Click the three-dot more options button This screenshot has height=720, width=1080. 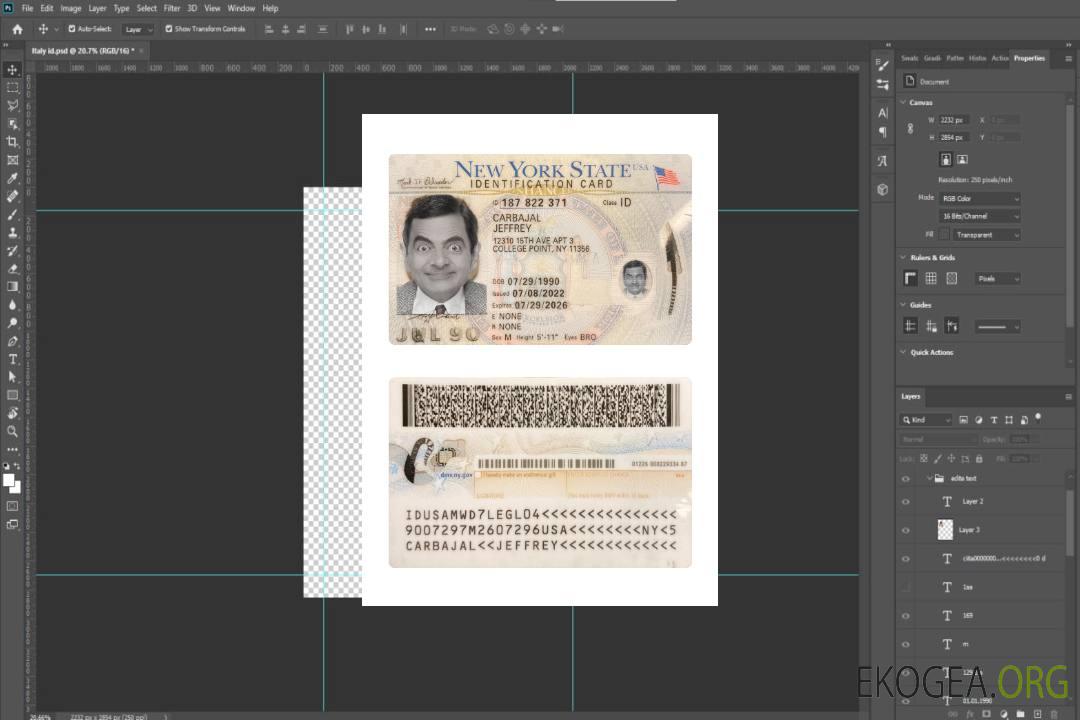click(x=430, y=29)
